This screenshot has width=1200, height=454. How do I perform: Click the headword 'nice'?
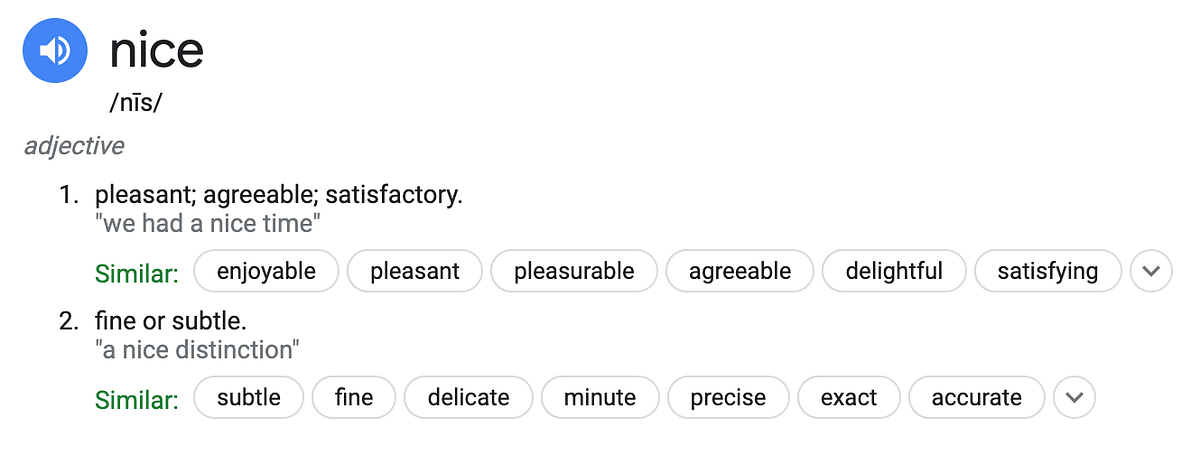pyautogui.click(x=156, y=50)
